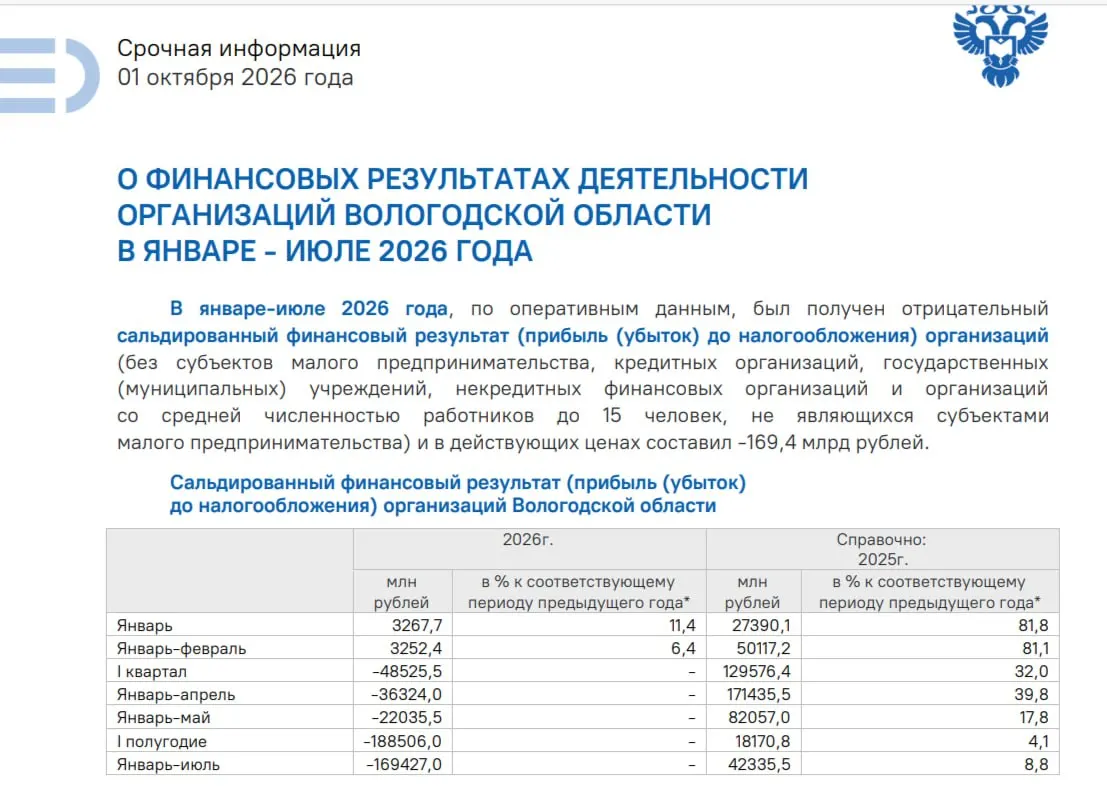Viewport: 1107px width, 786px height.
Task: Click the percentage cell '81,1'
Action: click(x=1035, y=648)
